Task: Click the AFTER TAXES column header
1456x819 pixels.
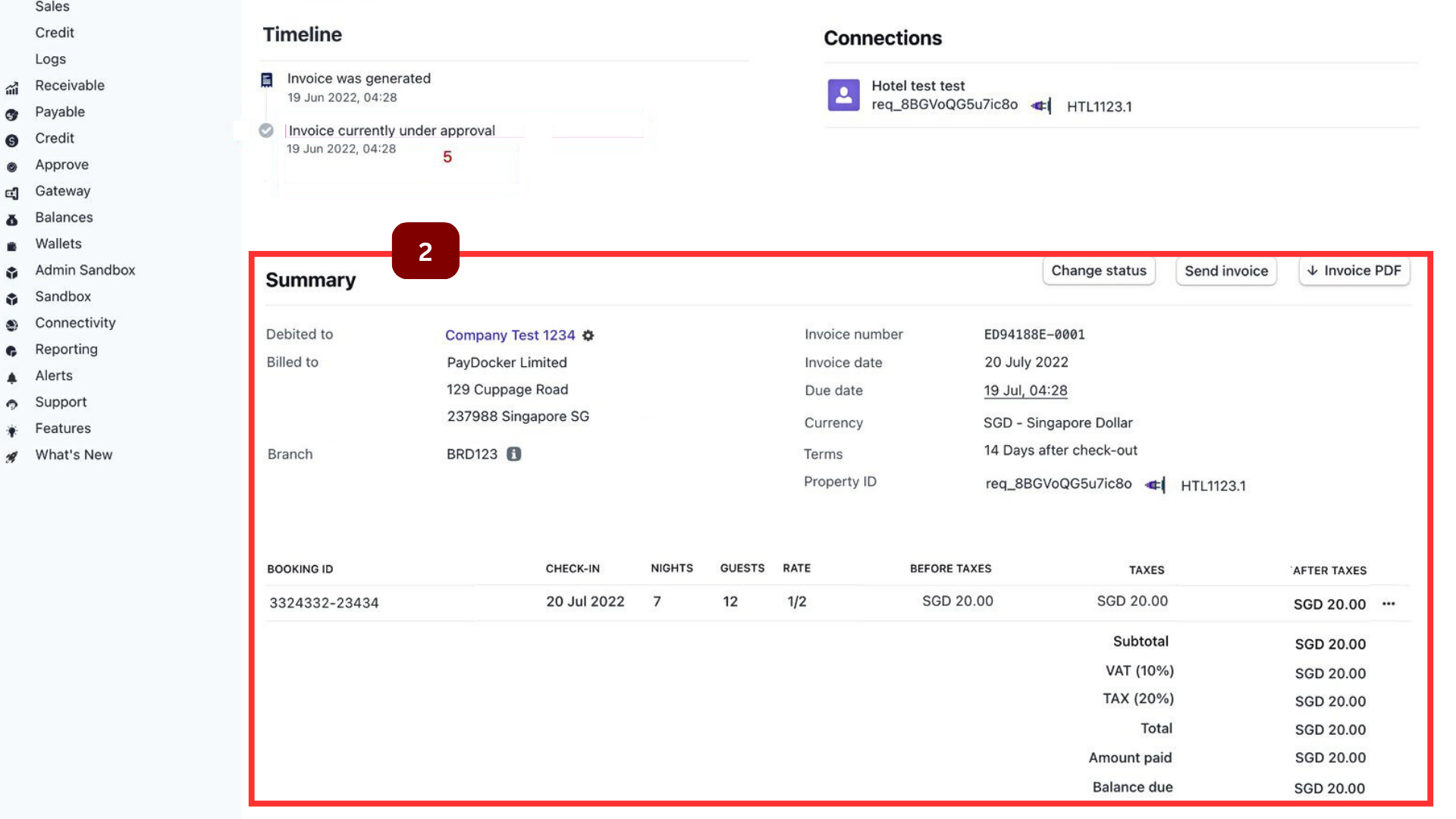Action: pos(1329,570)
